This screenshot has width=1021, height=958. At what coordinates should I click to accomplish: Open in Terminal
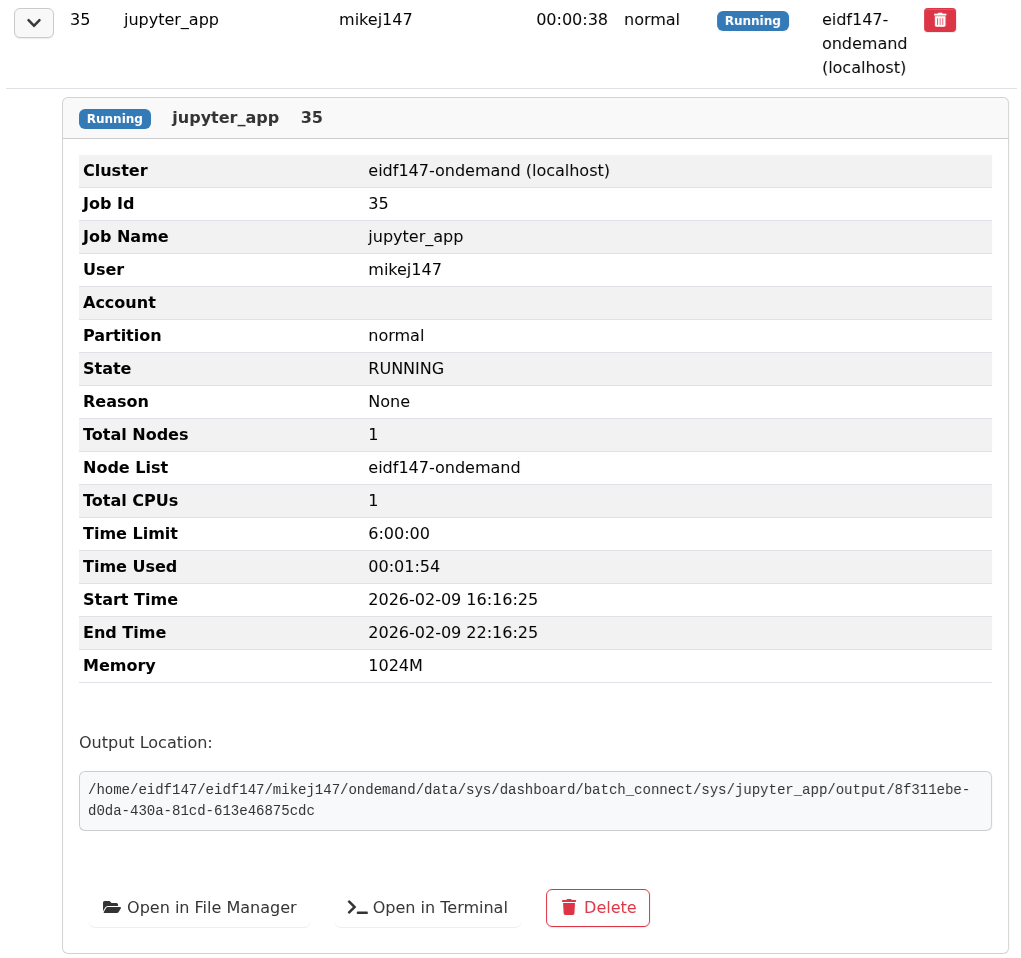(427, 908)
